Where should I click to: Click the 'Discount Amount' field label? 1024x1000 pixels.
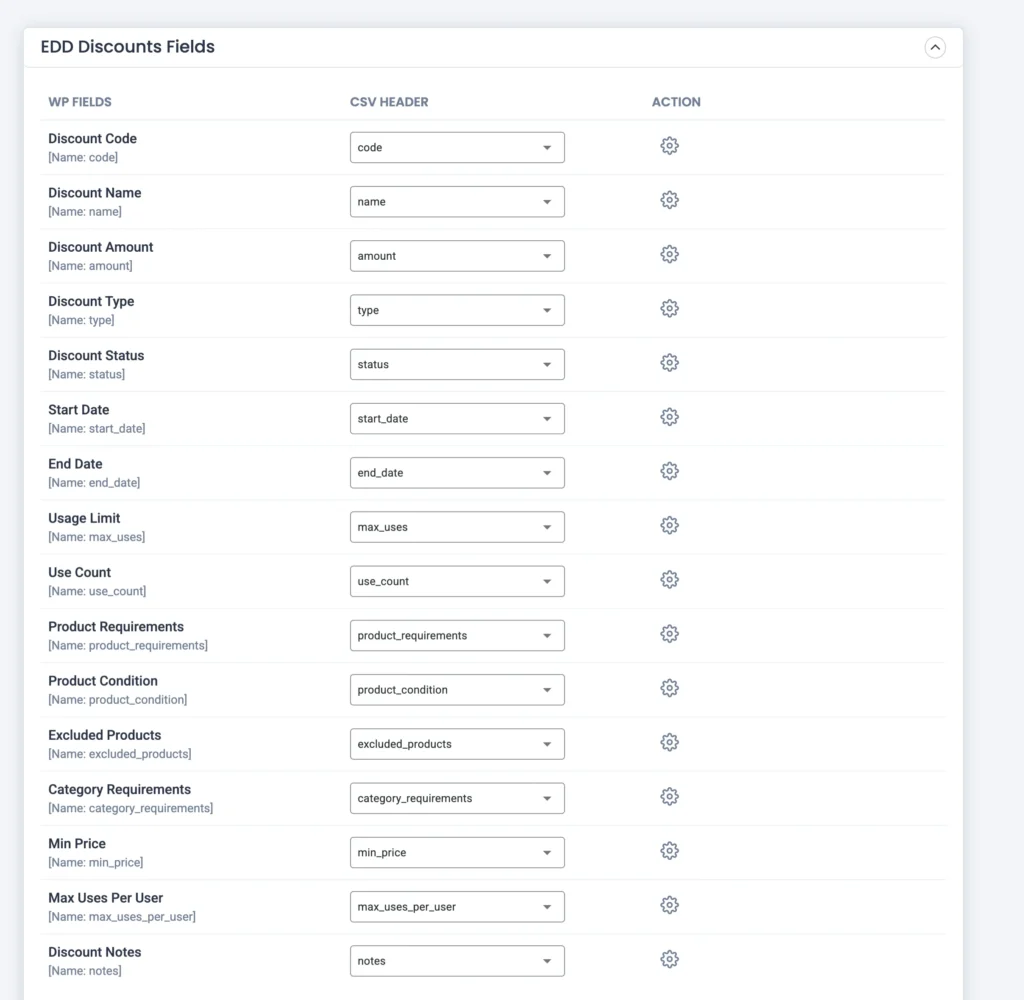coord(101,247)
